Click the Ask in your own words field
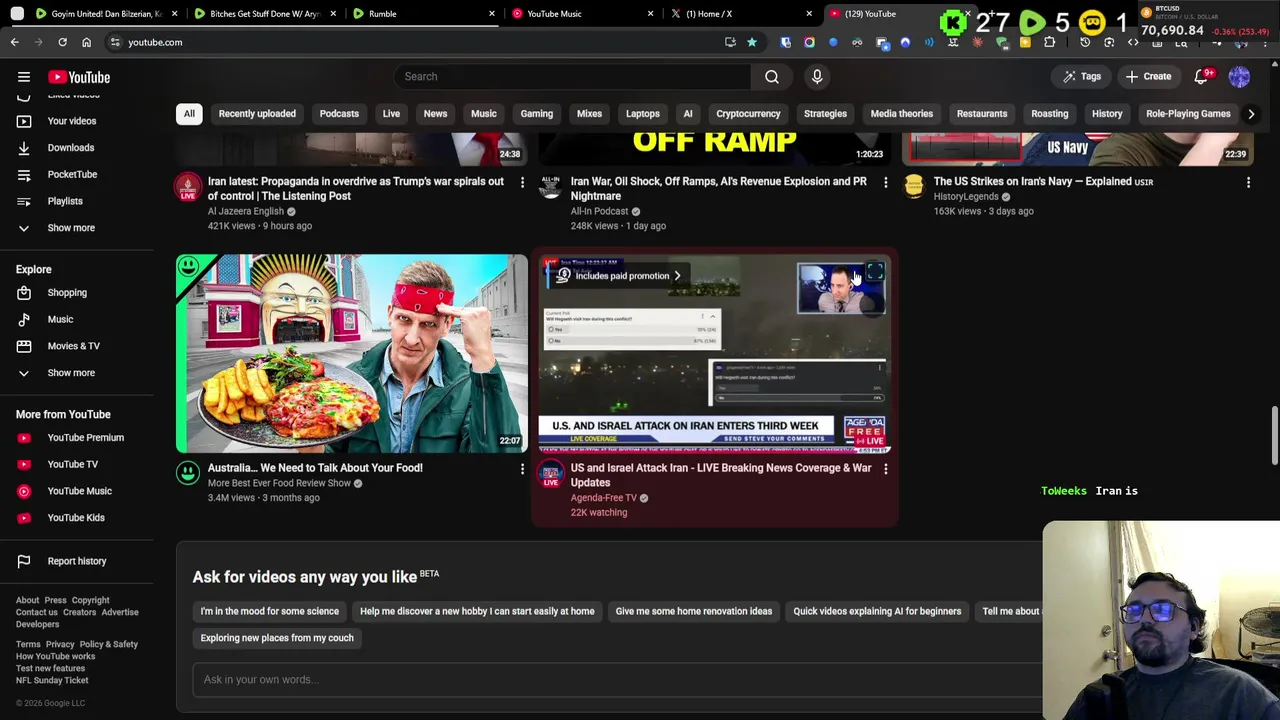The height and width of the screenshot is (720, 1280). [x=617, y=680]
